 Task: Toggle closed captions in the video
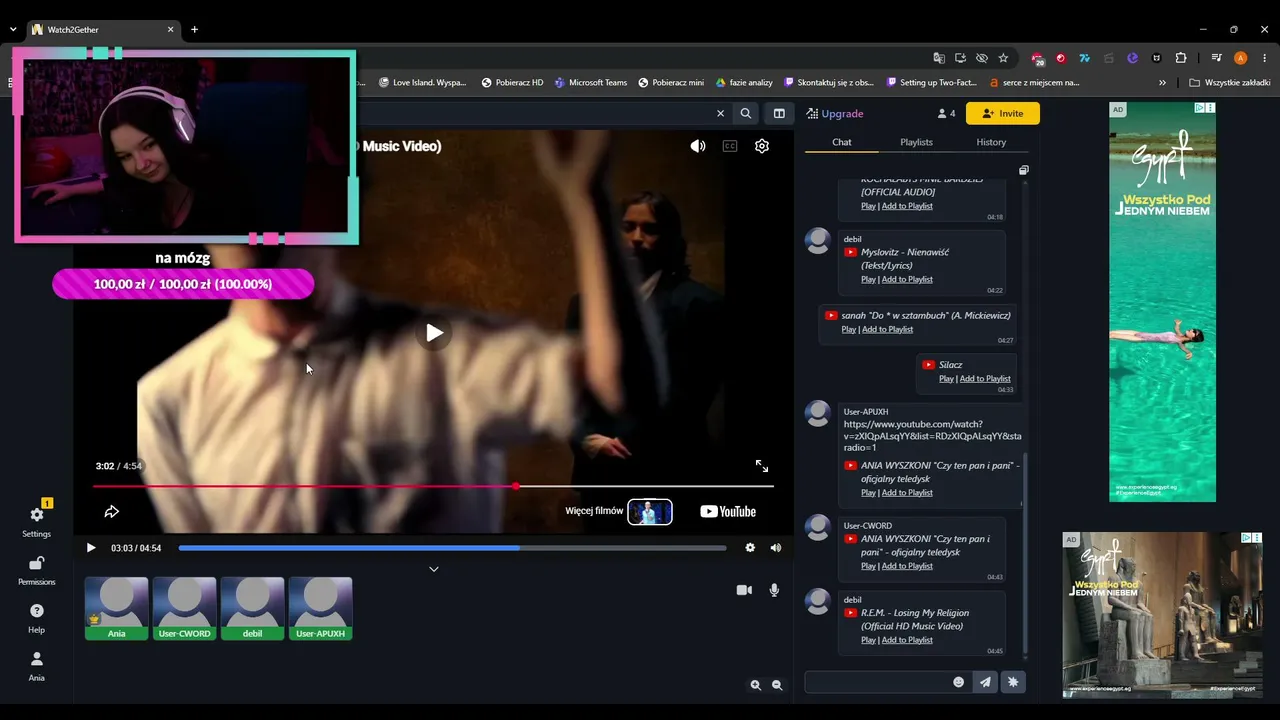(730, 146)
